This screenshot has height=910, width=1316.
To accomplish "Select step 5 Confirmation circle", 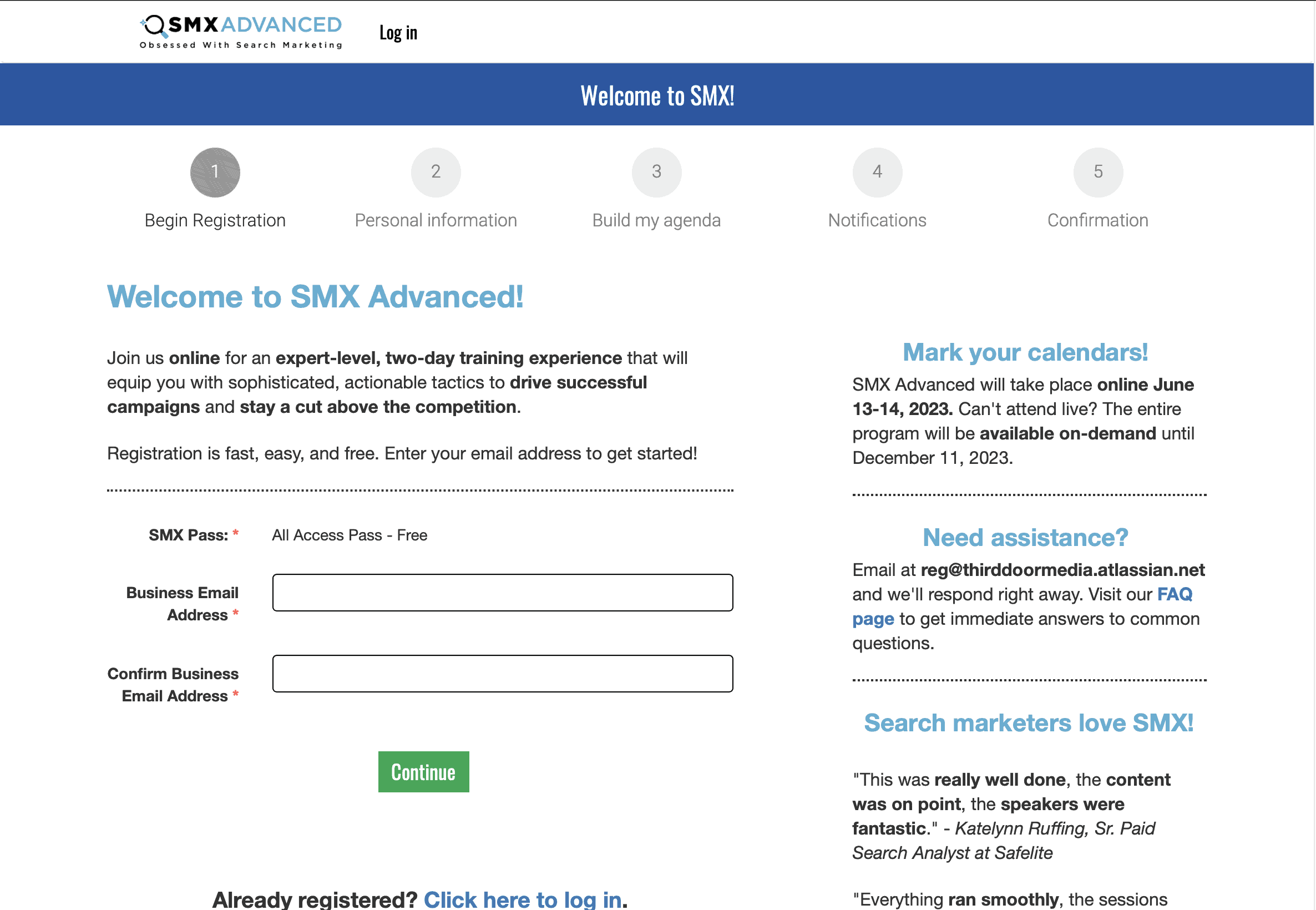I will (x=1099, y=172).
